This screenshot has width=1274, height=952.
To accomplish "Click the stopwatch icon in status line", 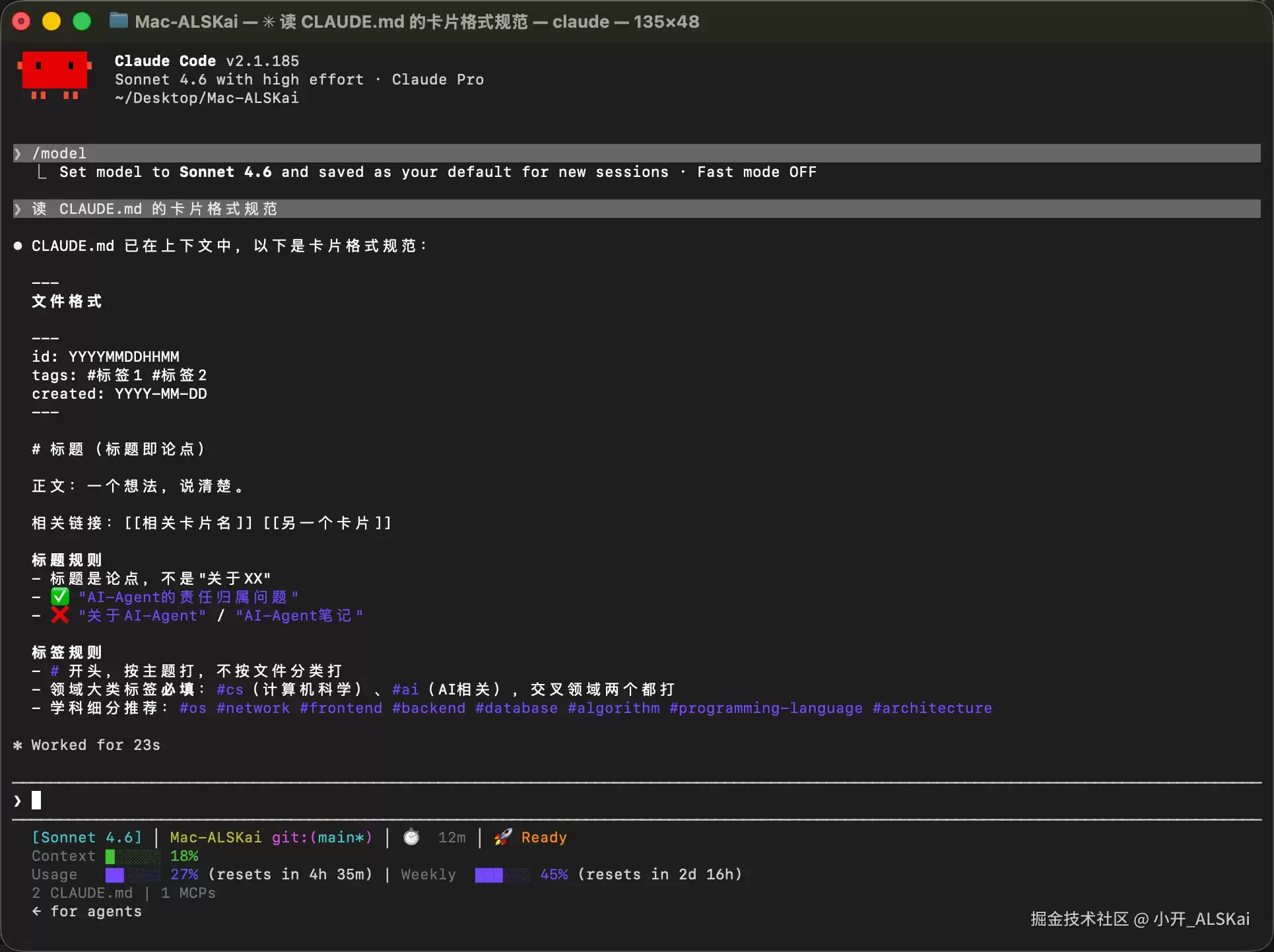I will coord(411,837).
